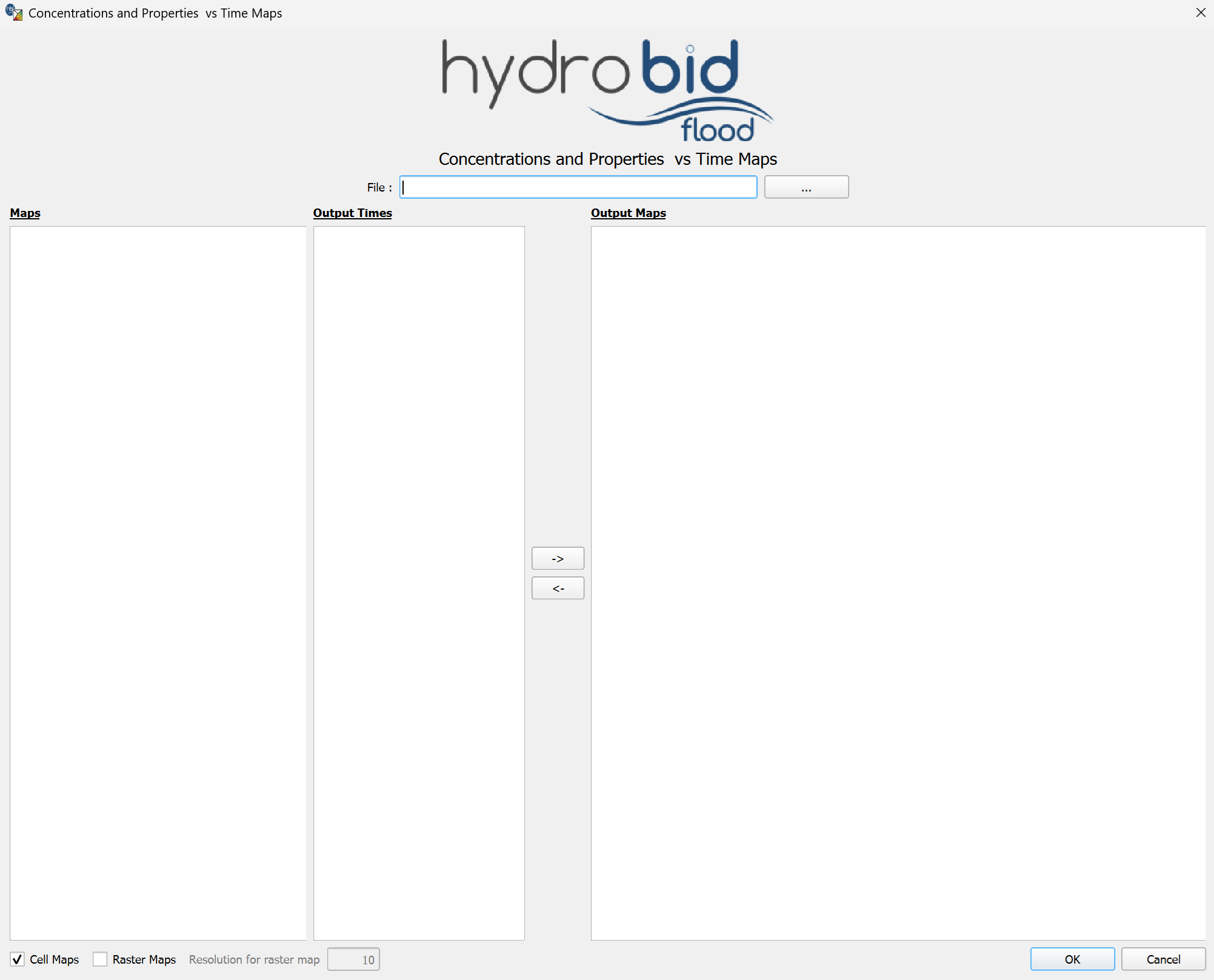The height and width of the screenshot is (980, 1214).
Task: Toggle the Cell Maps checkbox
Action: coord(18,959)
